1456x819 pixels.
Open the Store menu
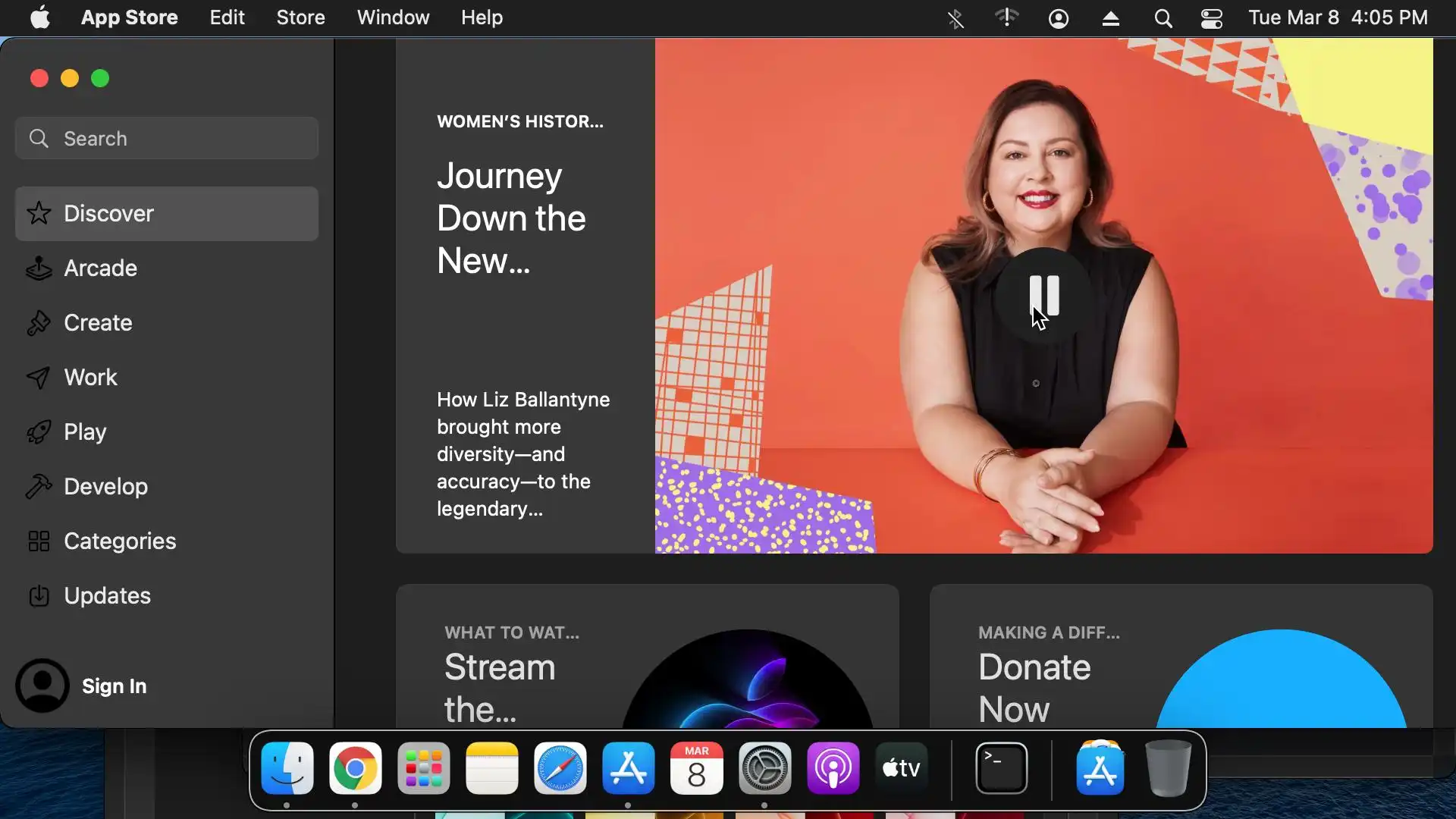click(x=300, y=17)
